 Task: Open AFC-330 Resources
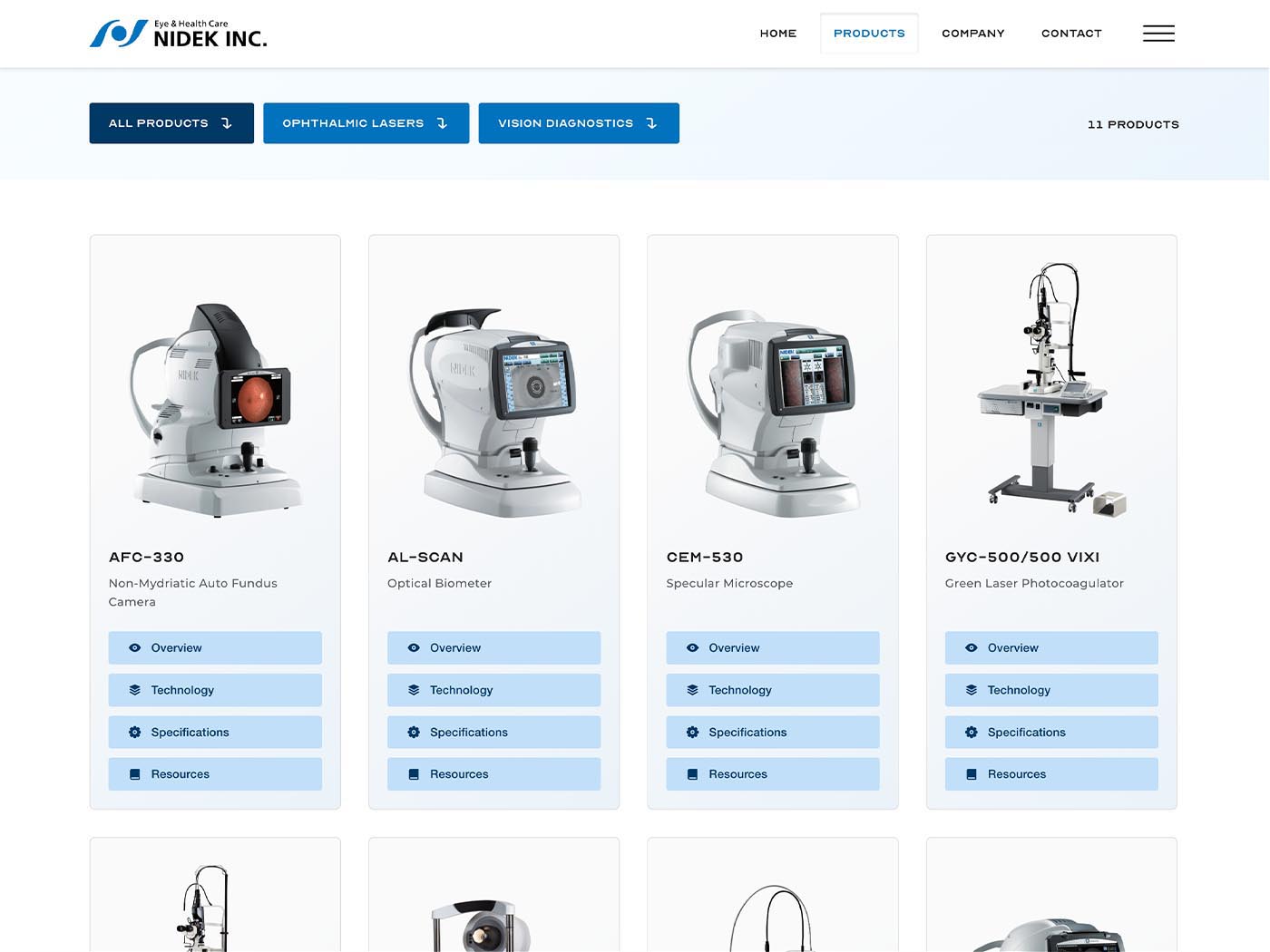(x=215, y=774)
